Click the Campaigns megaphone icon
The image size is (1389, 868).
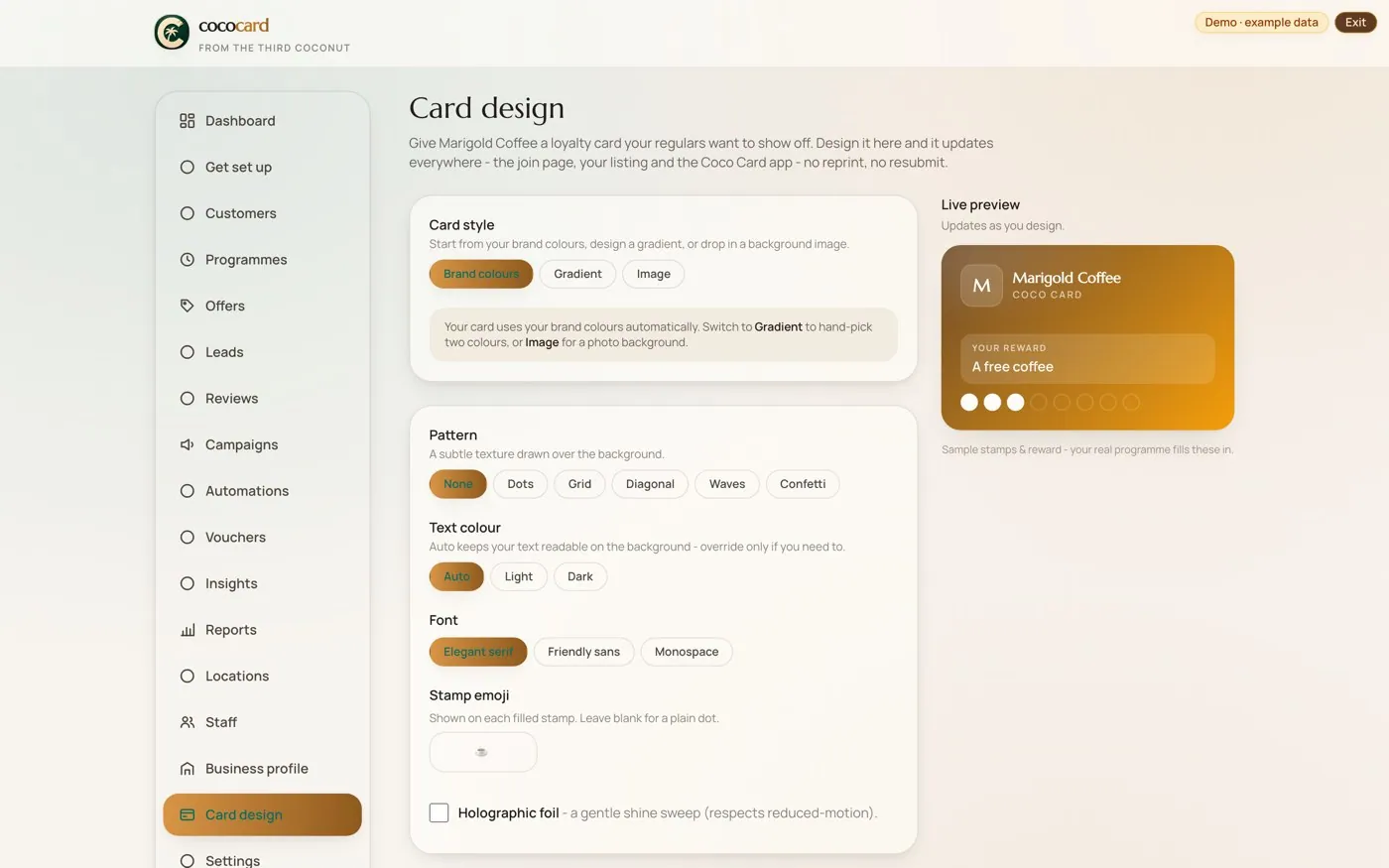click(x=187, y=444)
